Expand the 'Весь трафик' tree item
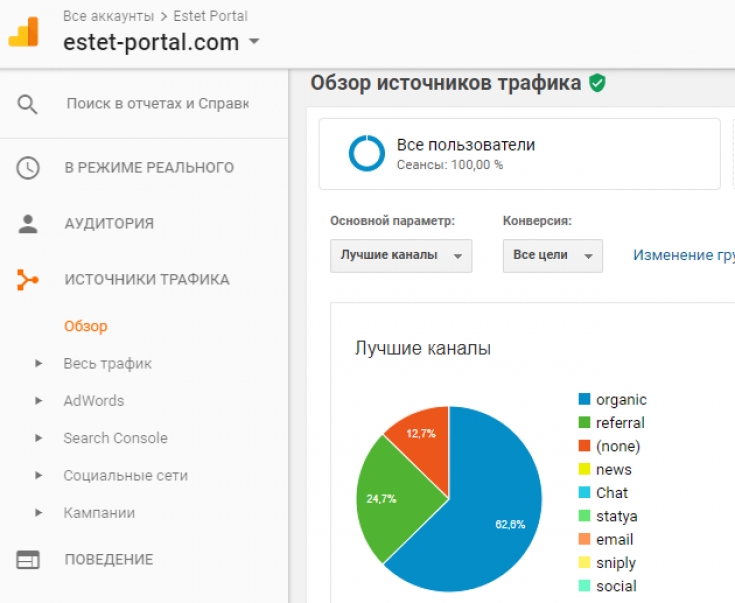 (x=39, y=364)
